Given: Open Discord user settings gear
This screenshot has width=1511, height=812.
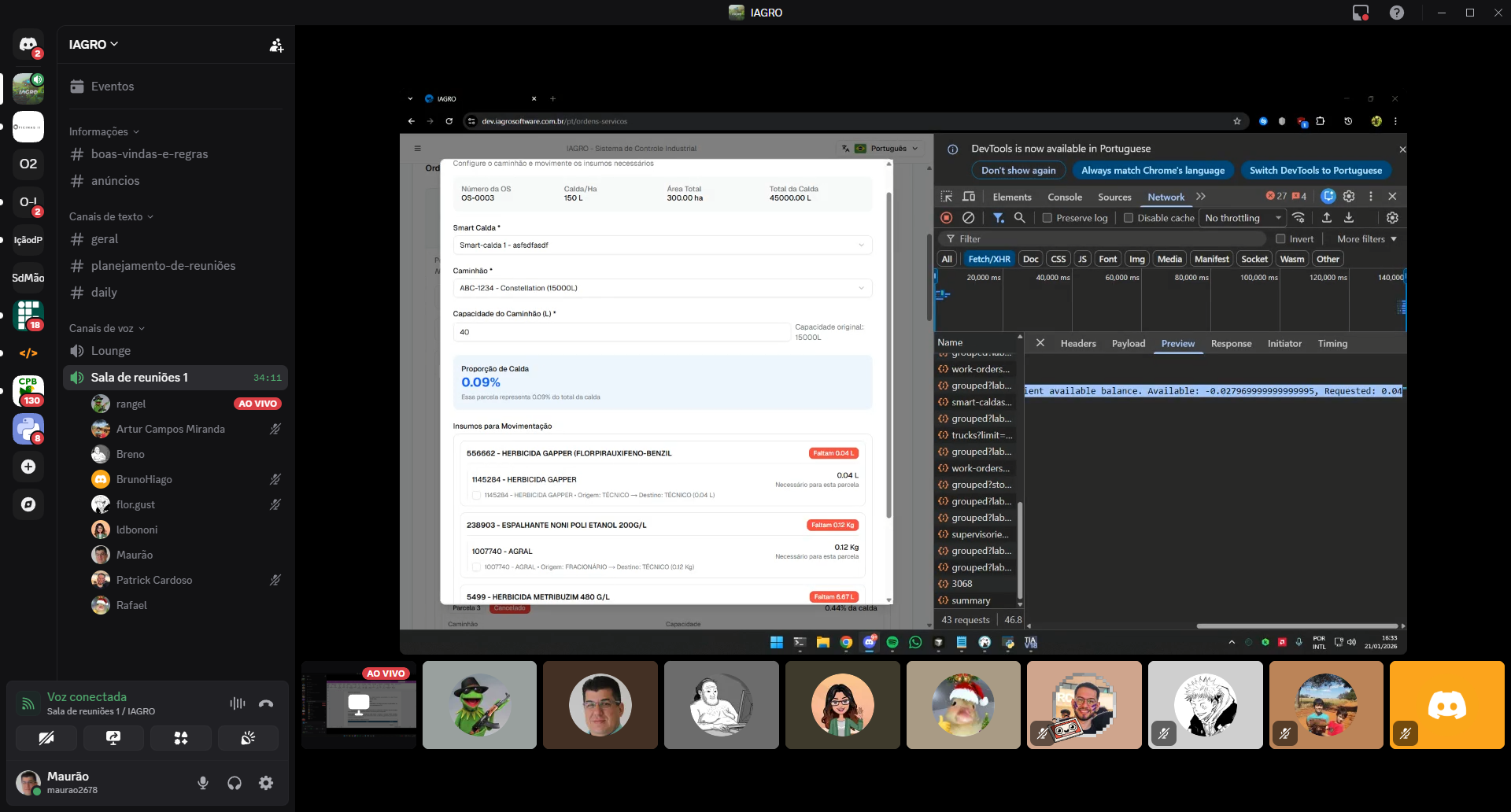Looking at the screenshot, I should point(266,783).
